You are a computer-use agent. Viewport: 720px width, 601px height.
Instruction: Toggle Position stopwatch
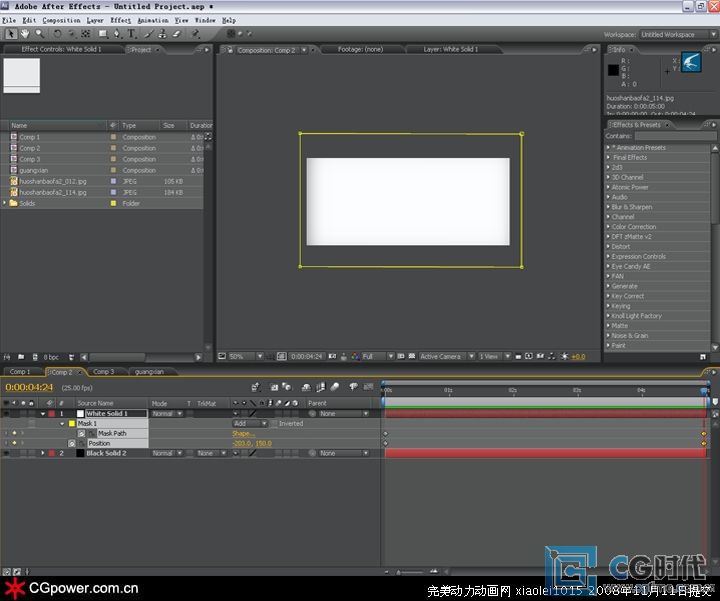tap(72, 444)
